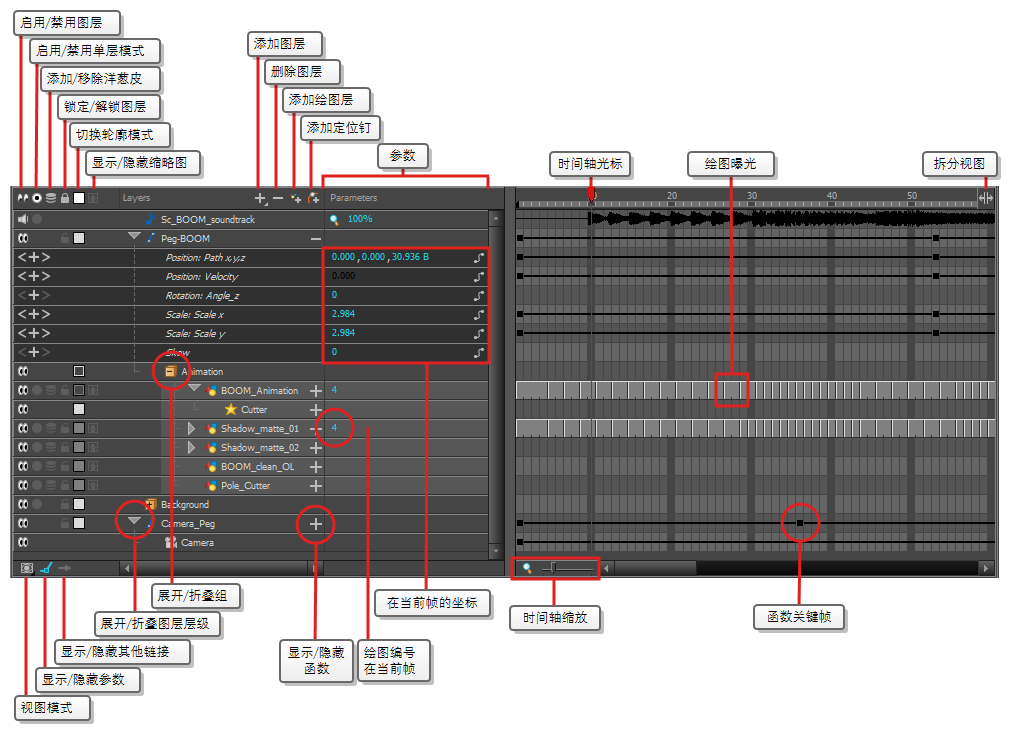
Task: Disable the BOOM_Animation layer
Action: point(23,391)
